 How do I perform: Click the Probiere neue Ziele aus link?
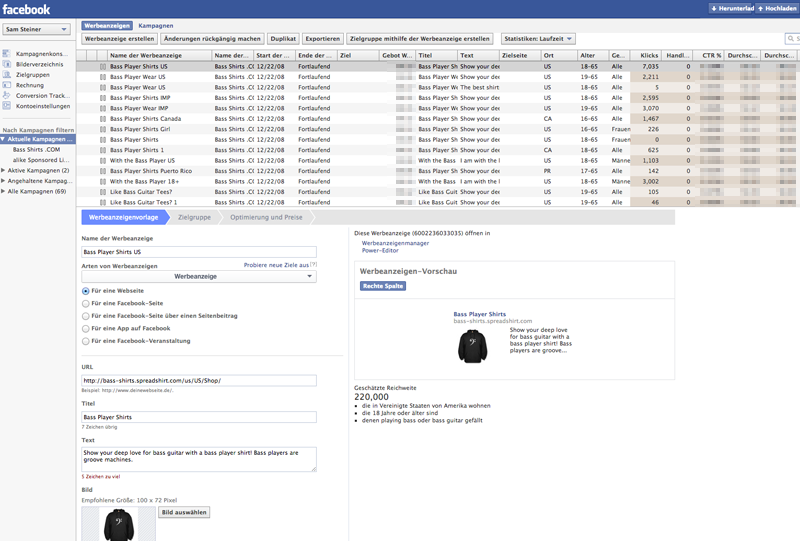(x=276, y=265)
